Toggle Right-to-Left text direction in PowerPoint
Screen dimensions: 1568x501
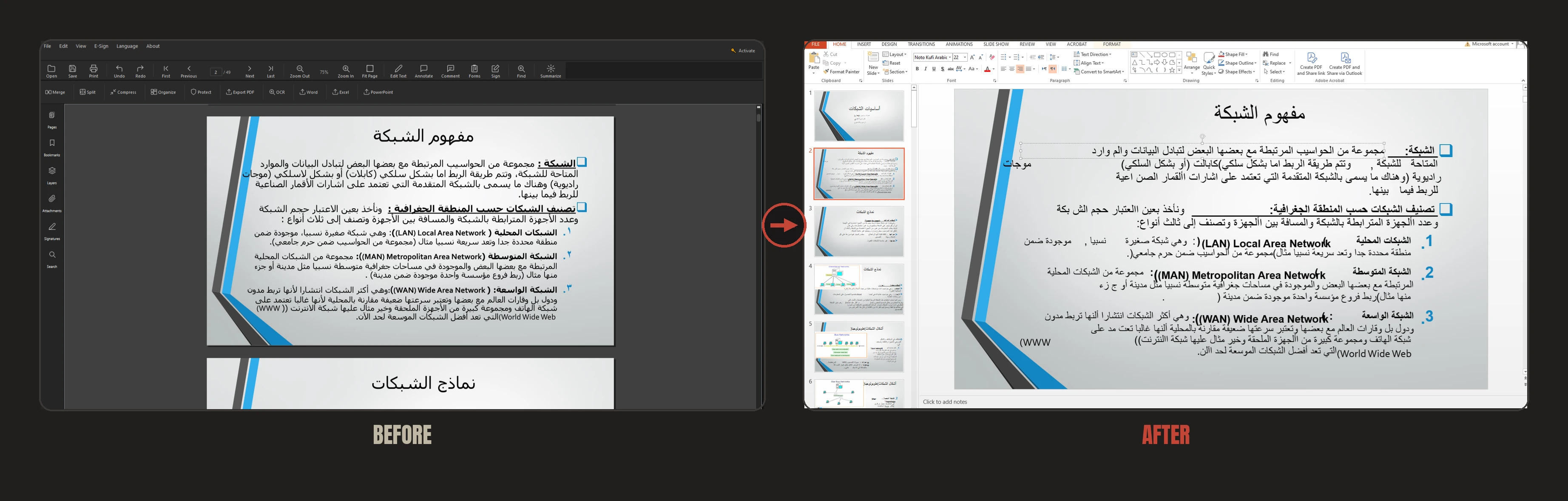click(x=1053, y=69)
